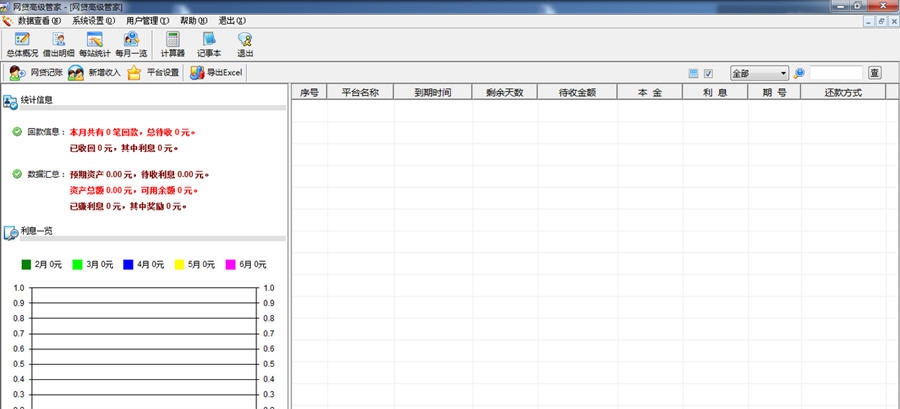Open the 记事本 notepad tool
The image size is (900, 409).
click(x=209, y=44)
